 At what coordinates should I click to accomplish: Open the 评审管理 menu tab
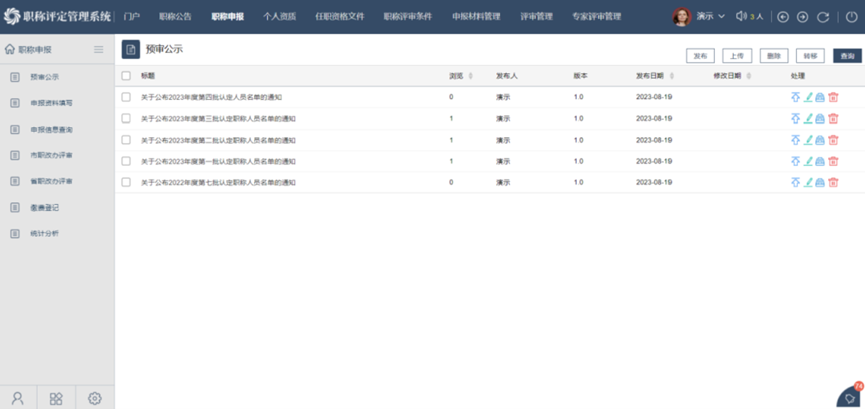pyautogui.click(x=536, y=17)
